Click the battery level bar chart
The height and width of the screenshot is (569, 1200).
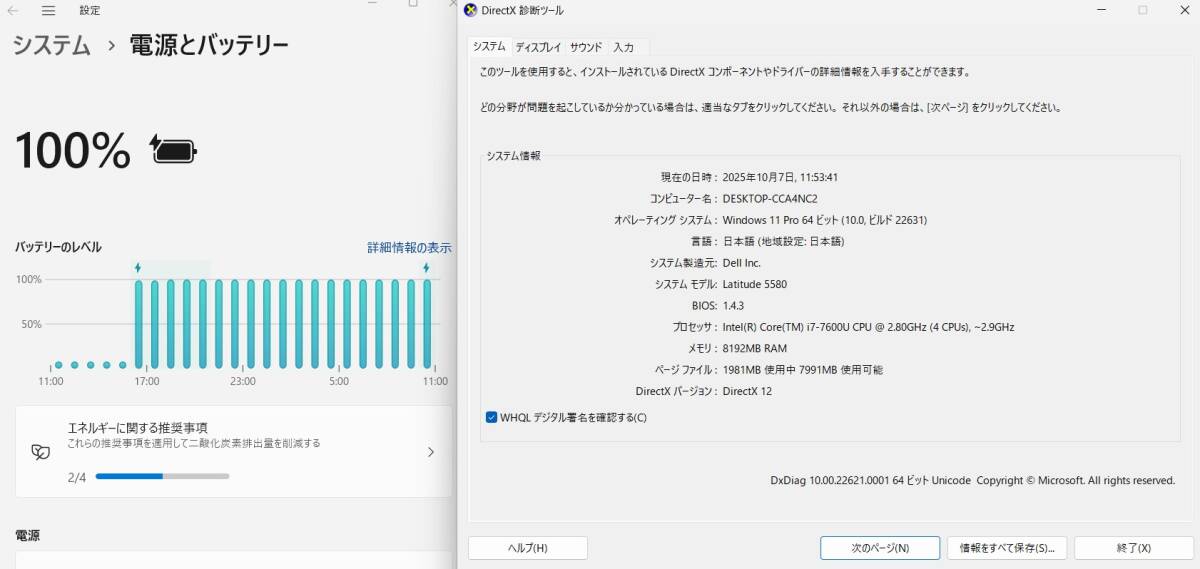coord(235,323)
